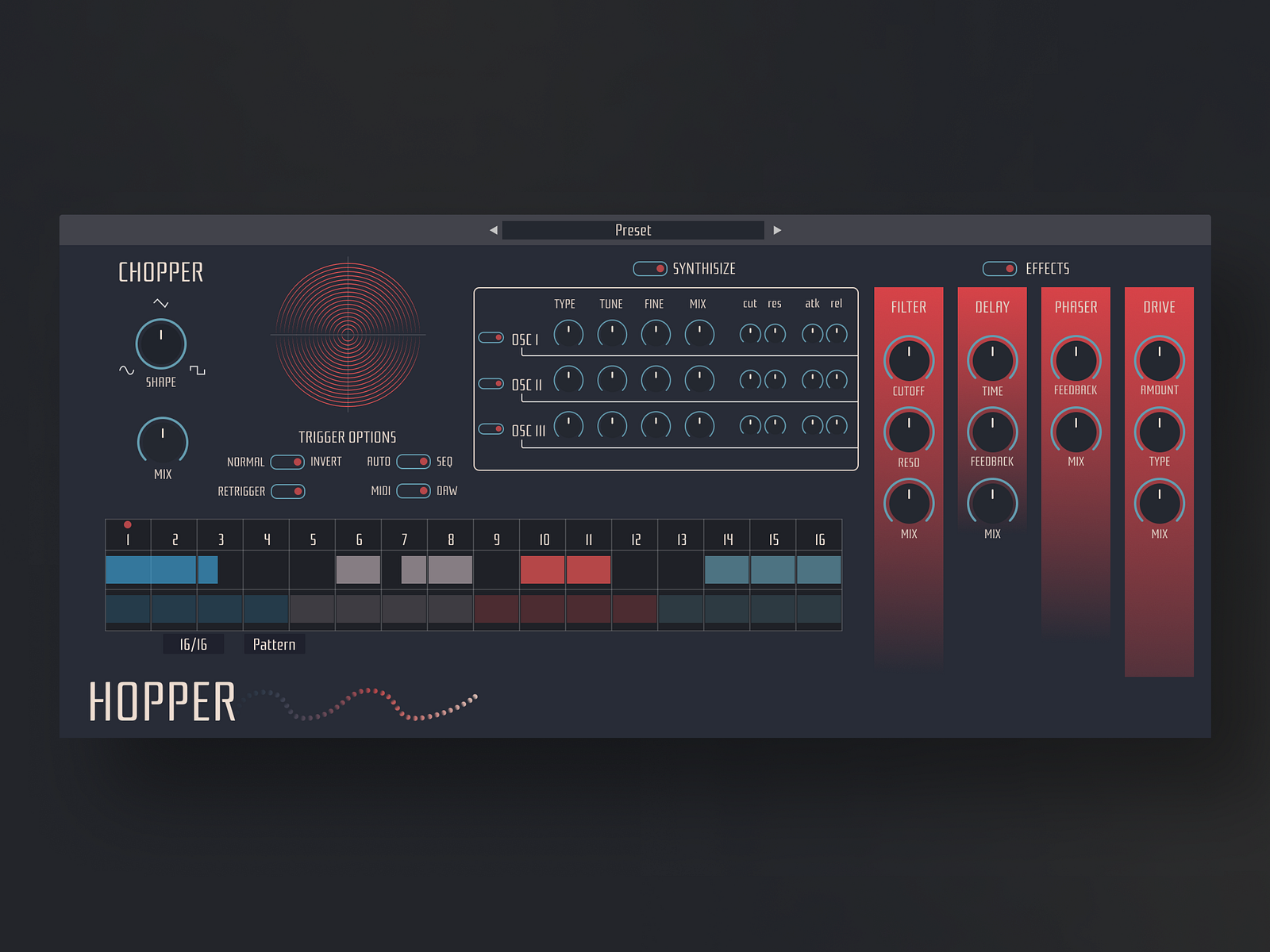This screenshot has height=952, width=1270.
Task: Select triangle wave shape icon above Shape knob
Action: coord(161,303)
